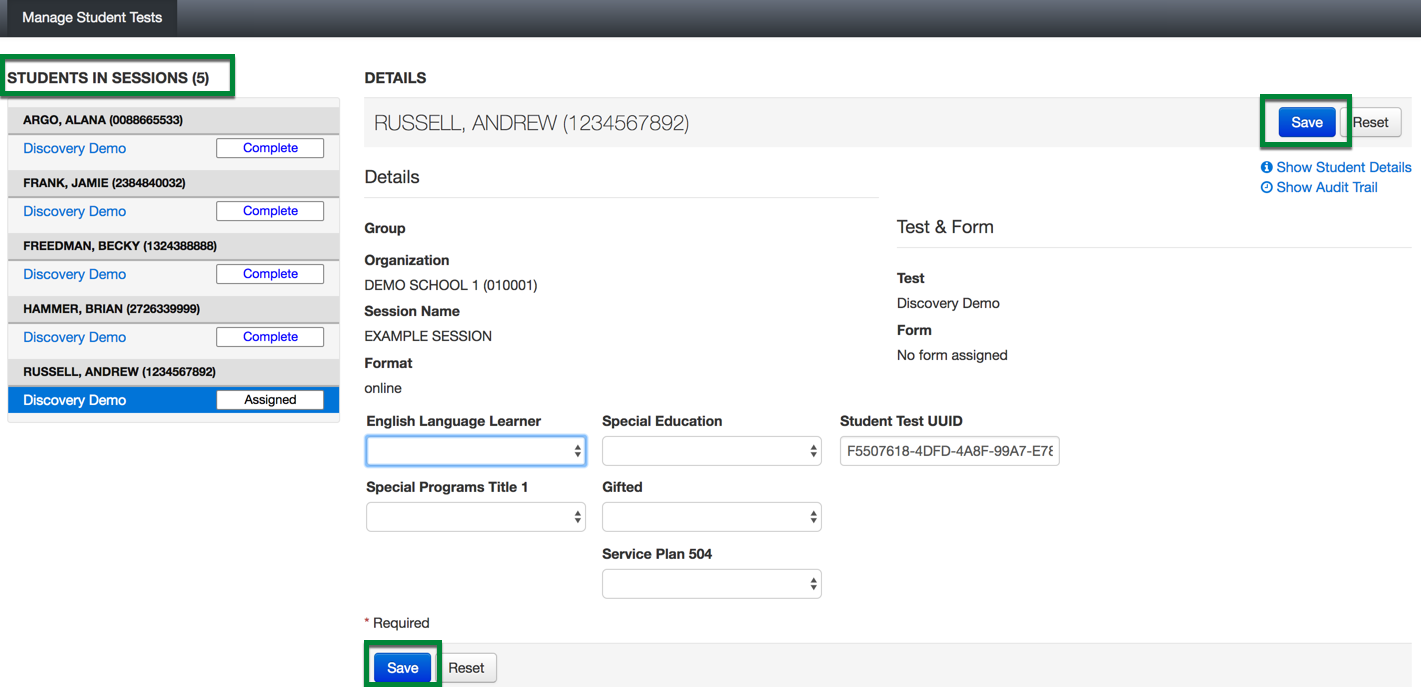This screenshot has height=687, width=1421.
Task: Click Complete status for Brian Hammer
Action: (270, 337)
